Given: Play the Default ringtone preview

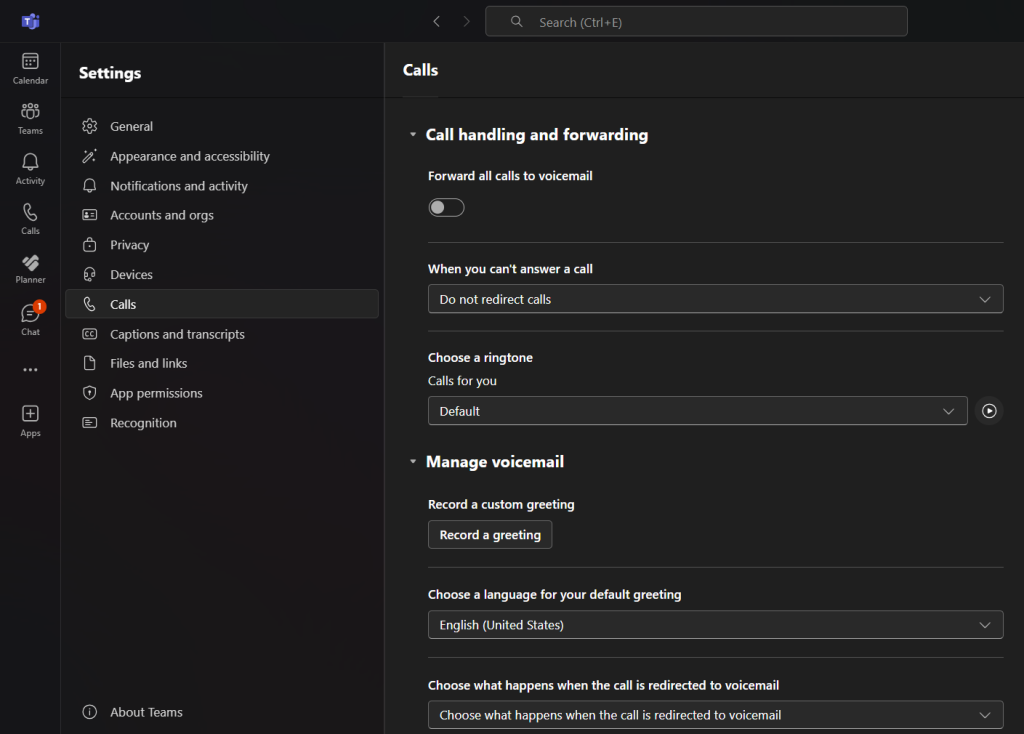Looking at the screenshot, I should click(x=989, y=410).
